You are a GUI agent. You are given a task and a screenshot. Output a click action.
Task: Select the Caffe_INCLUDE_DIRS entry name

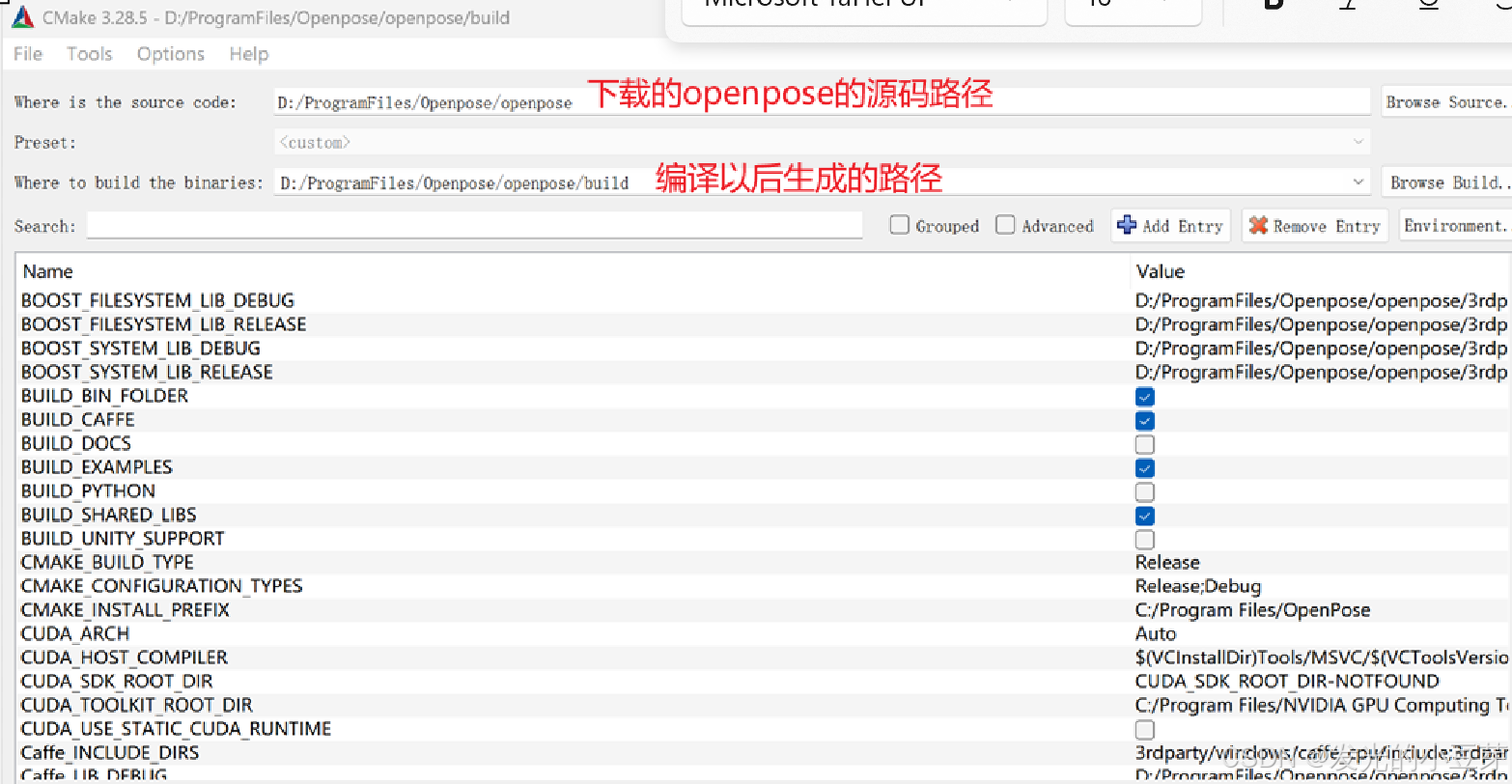tap(110, 752)
